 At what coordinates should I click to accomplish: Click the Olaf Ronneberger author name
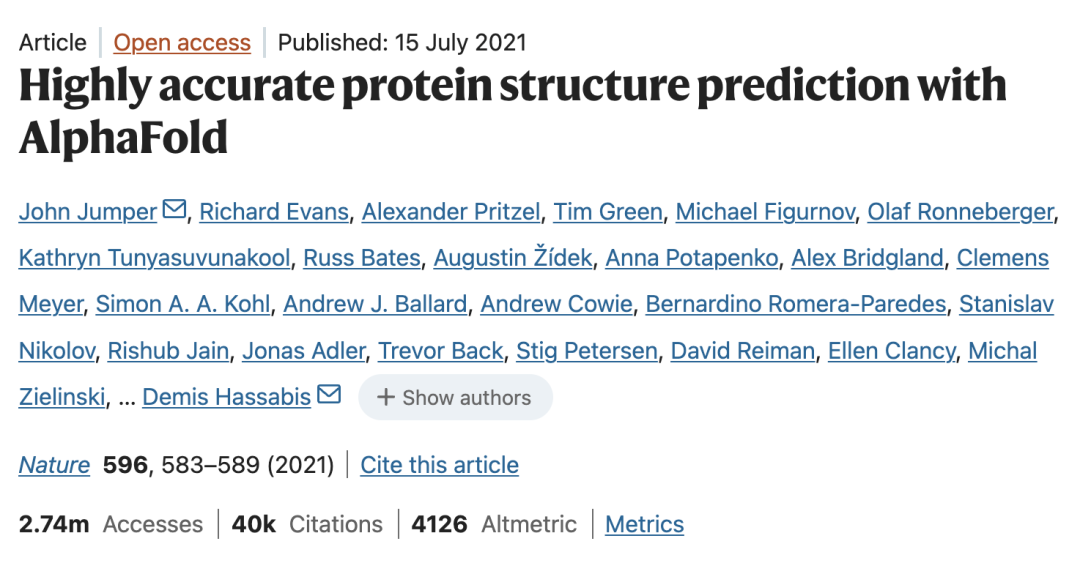[960, 212]
